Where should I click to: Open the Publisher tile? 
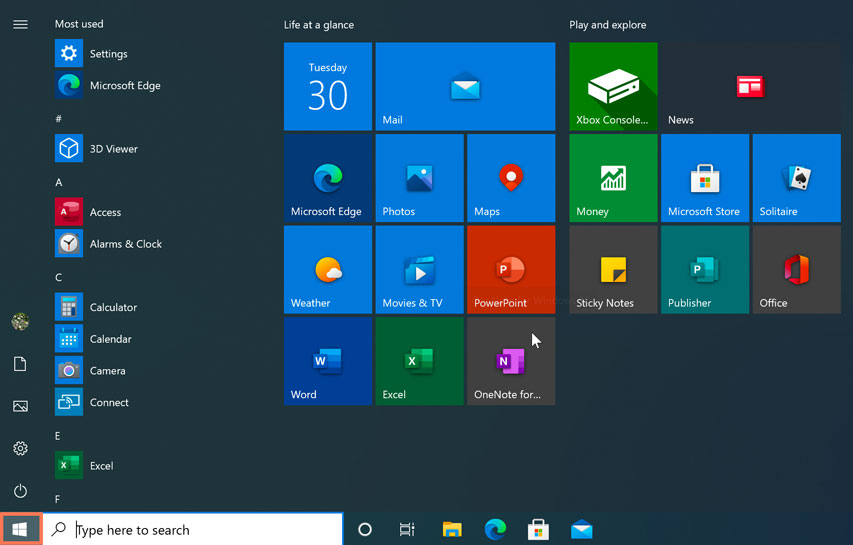coord(704,270)
